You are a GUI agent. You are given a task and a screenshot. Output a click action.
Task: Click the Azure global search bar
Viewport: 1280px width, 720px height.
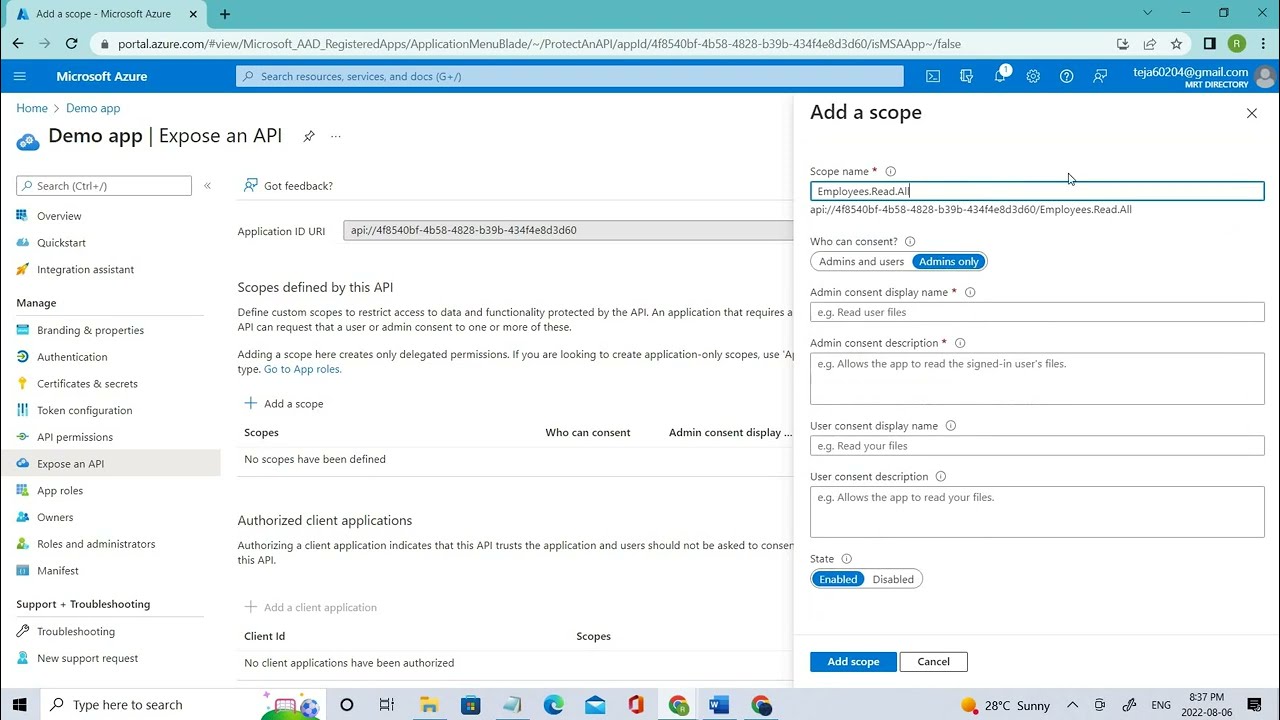570,76
